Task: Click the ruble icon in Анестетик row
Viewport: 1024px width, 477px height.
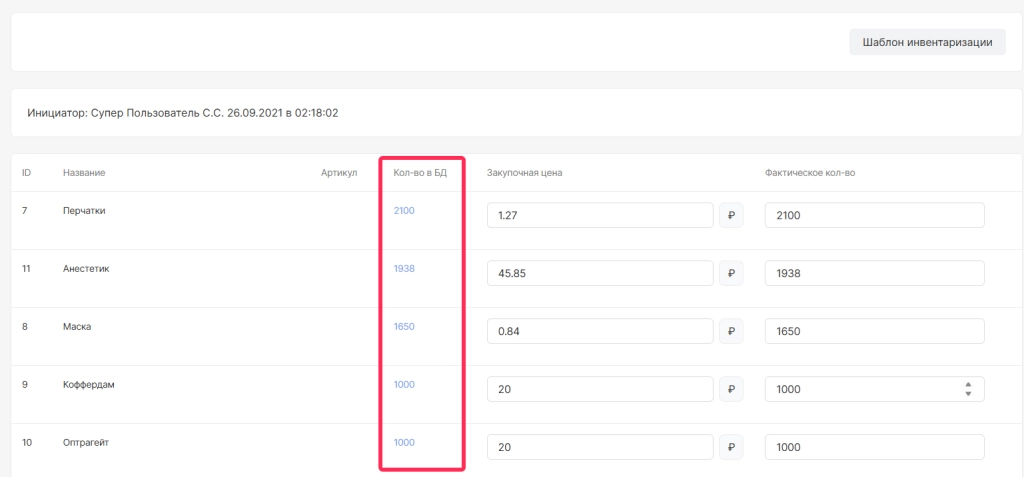Action: point(732,274)
